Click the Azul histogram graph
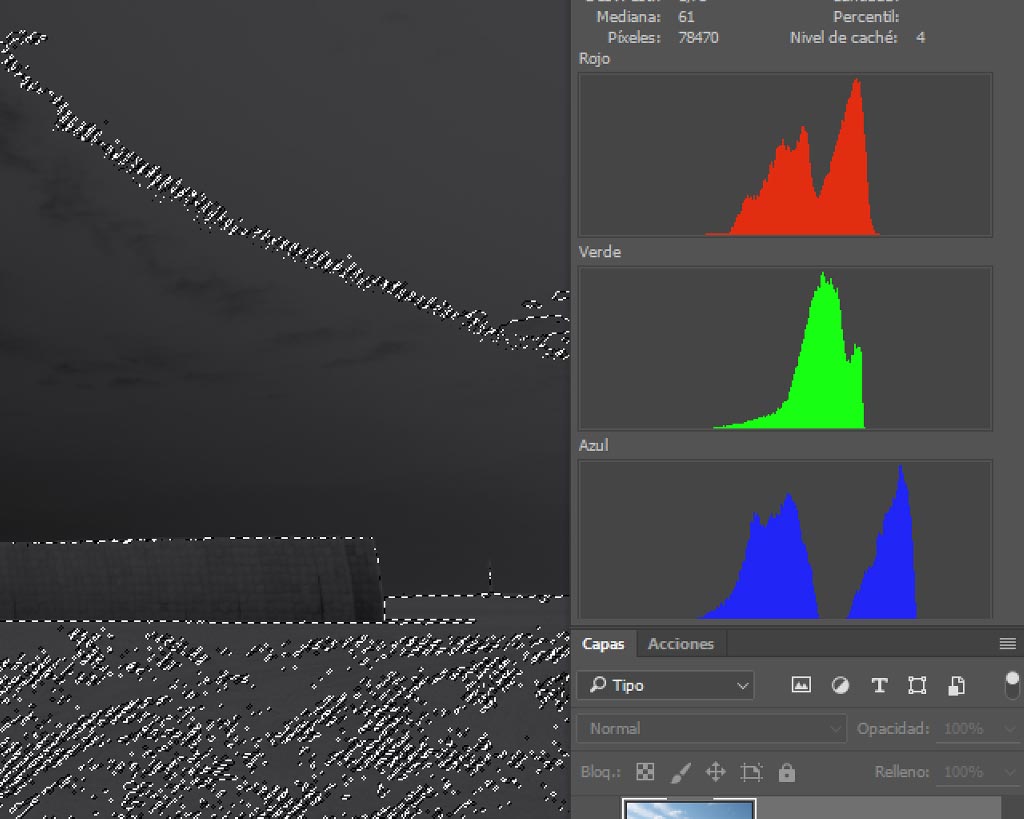This screenshot has height=819, width=1024. [785, 539]
